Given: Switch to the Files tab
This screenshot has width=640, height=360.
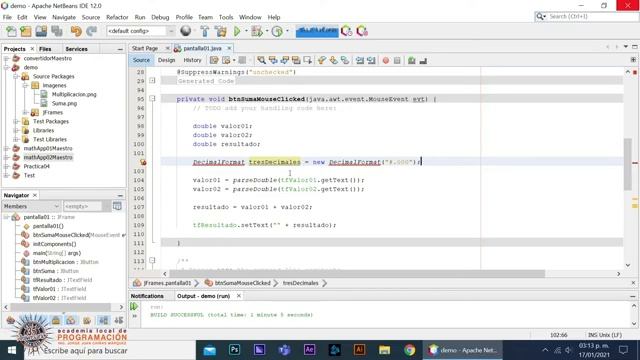Looking at the screenshot, I should tap(45, 49).
